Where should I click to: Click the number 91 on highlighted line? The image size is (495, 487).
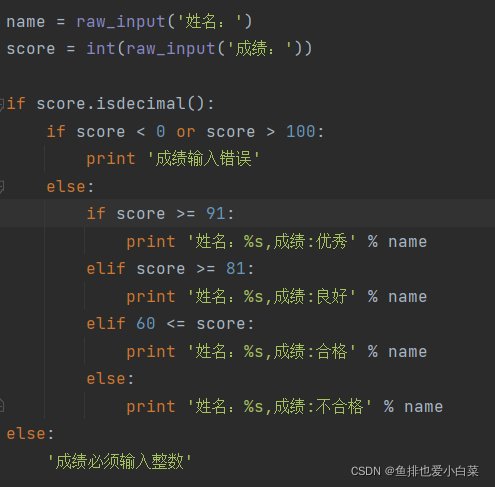pyautogui.click(x=216, y=213)
